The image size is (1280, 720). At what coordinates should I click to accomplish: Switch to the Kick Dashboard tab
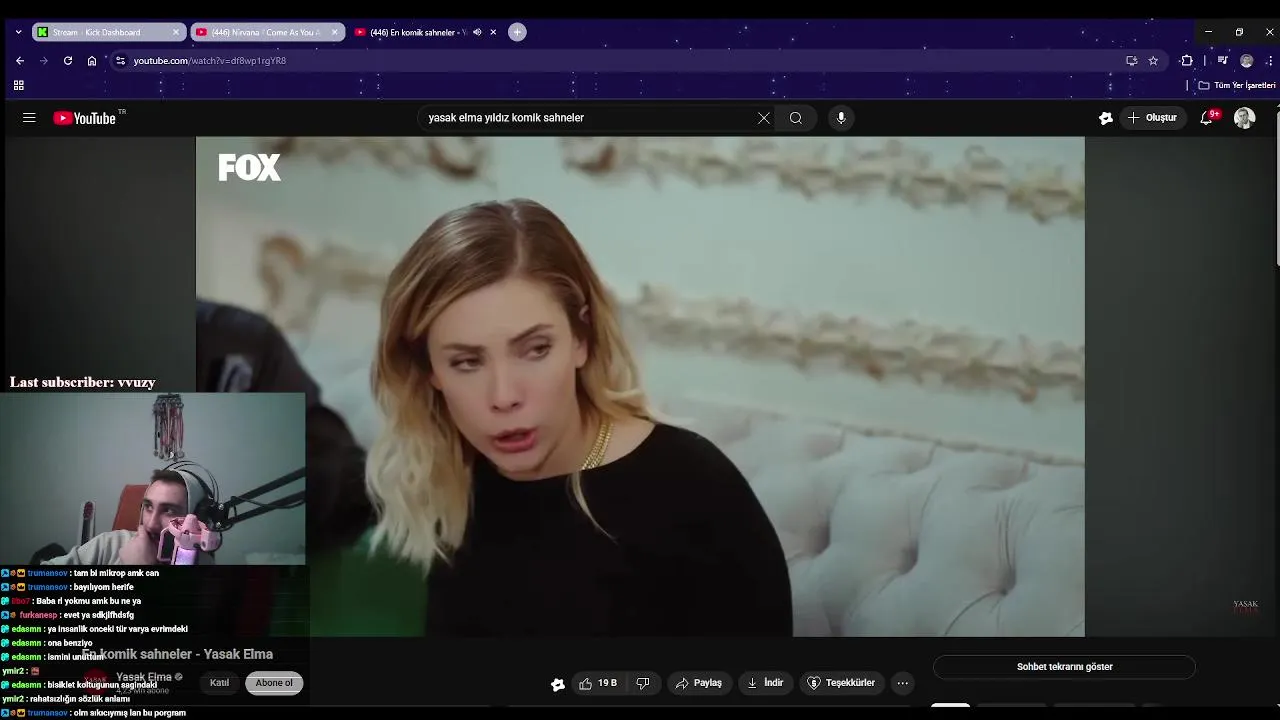[108, 32]
